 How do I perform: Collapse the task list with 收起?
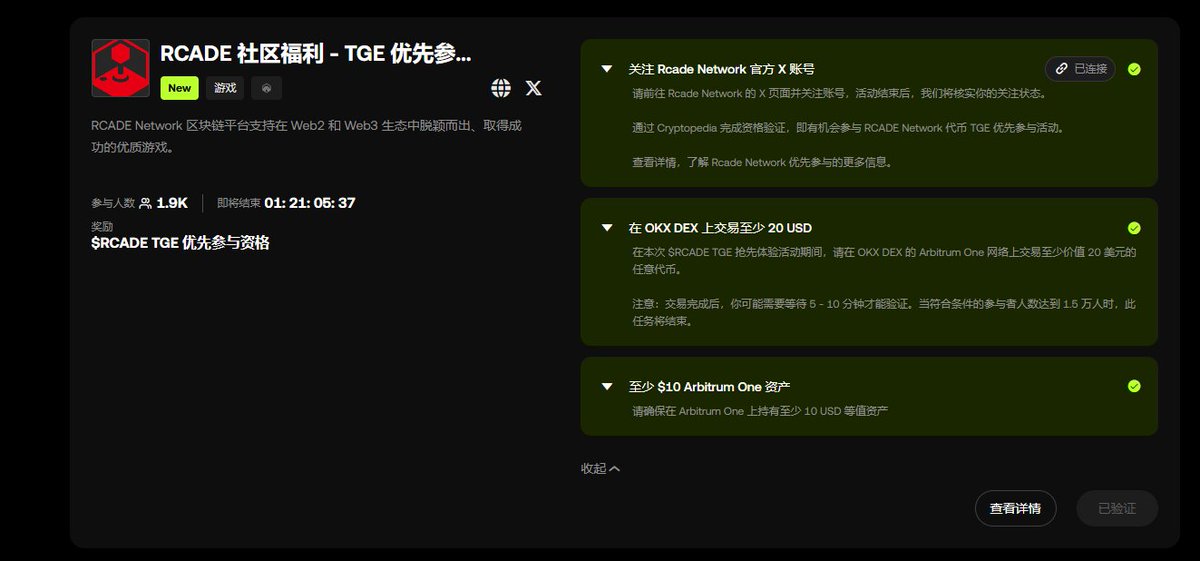tap(600, 468)
